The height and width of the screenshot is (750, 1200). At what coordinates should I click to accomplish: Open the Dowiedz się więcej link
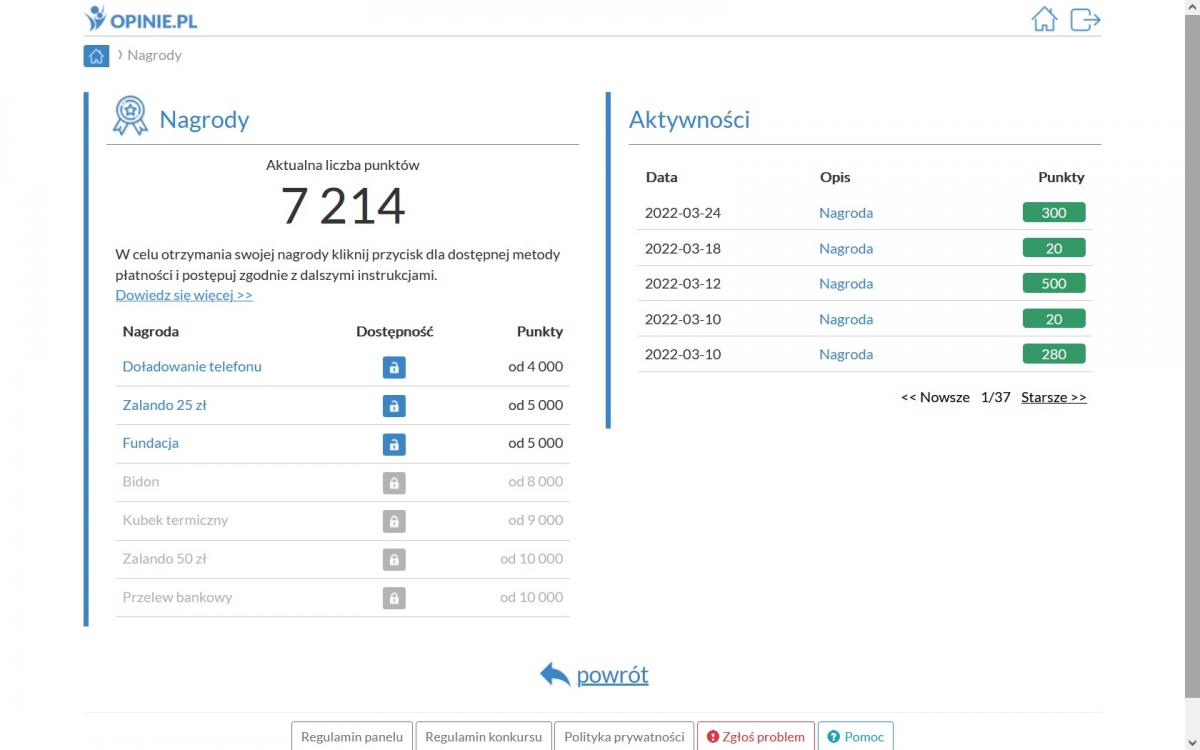coord(184,295)
